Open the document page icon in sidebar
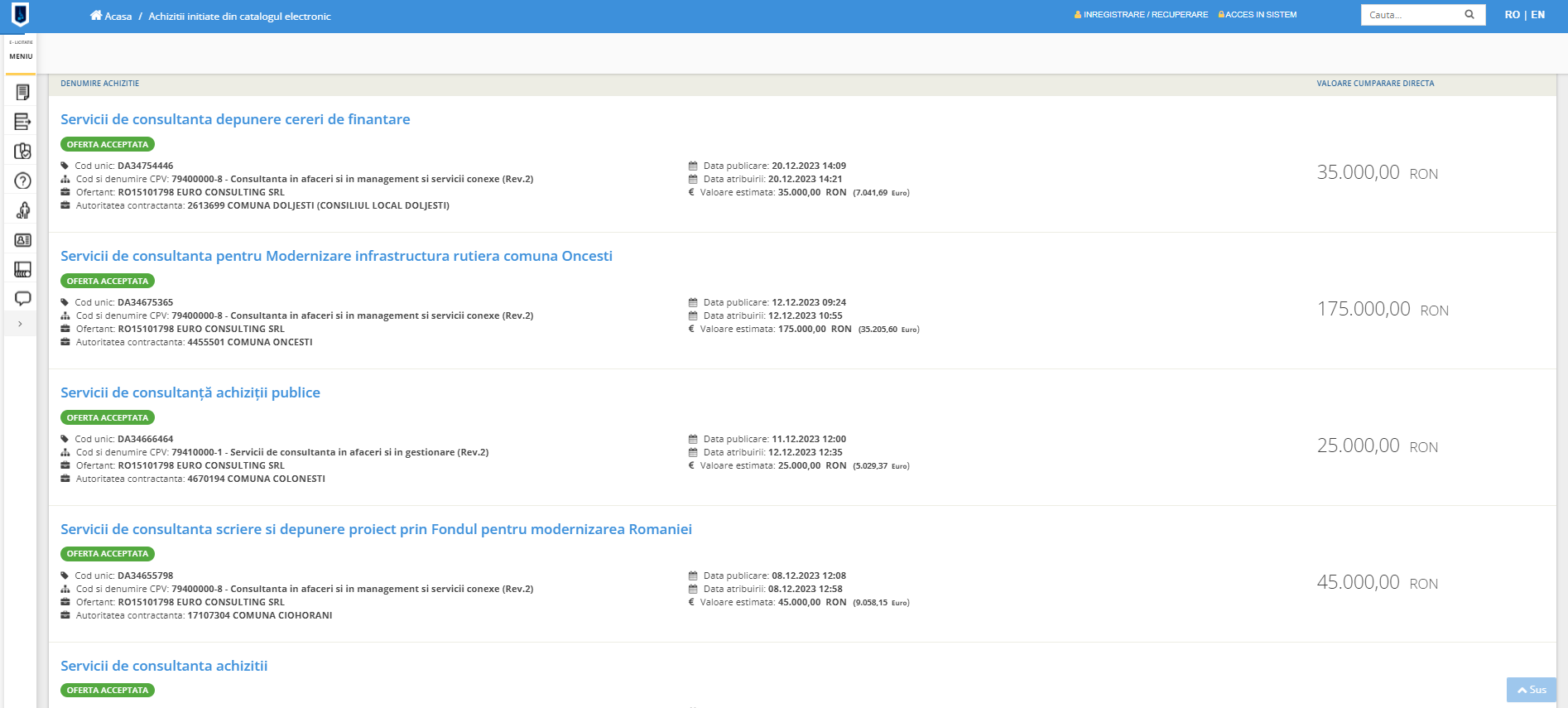This screenshot has height=708, width=1568. (22, 92)
